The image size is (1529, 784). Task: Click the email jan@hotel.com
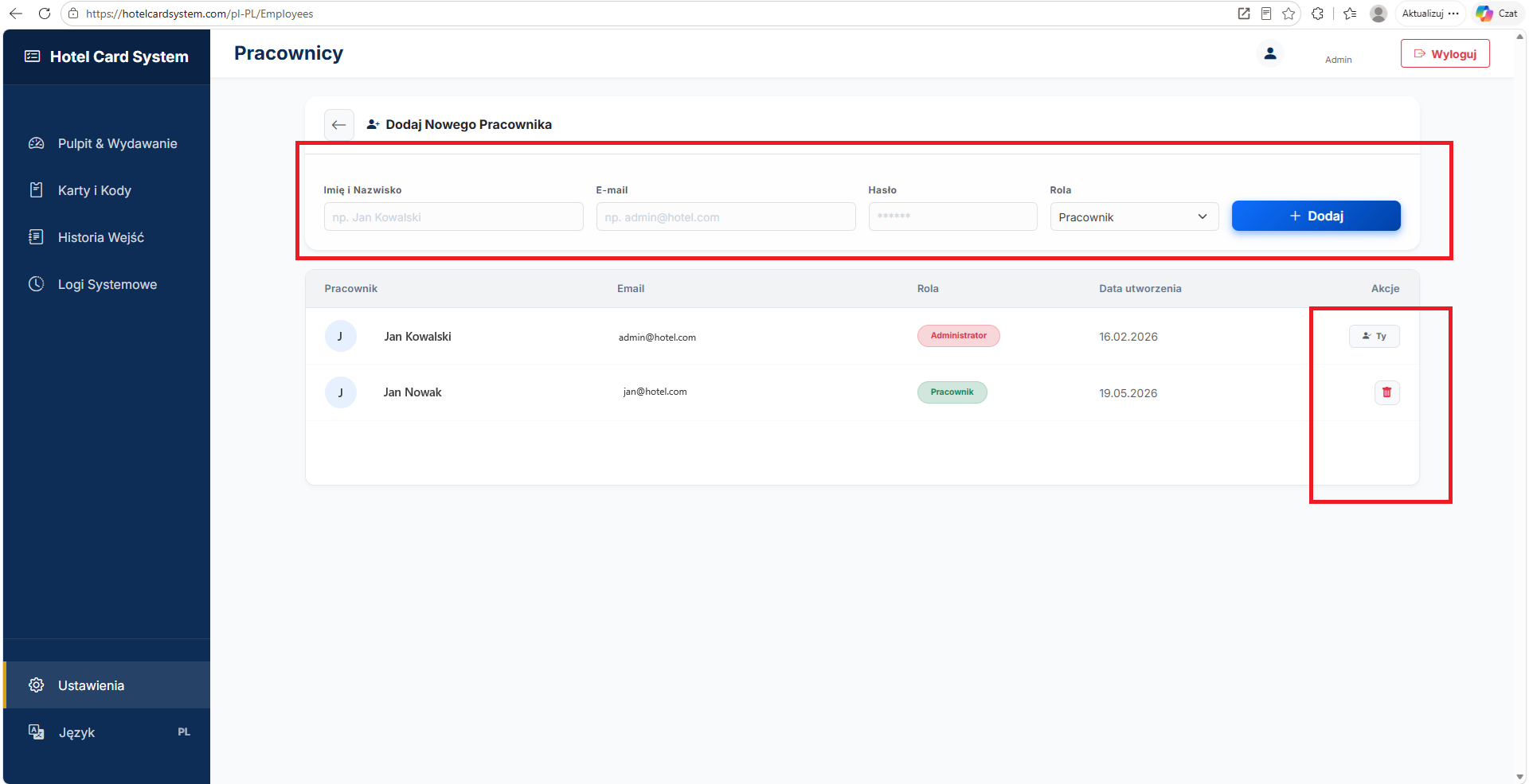click(x=655, y=392)
